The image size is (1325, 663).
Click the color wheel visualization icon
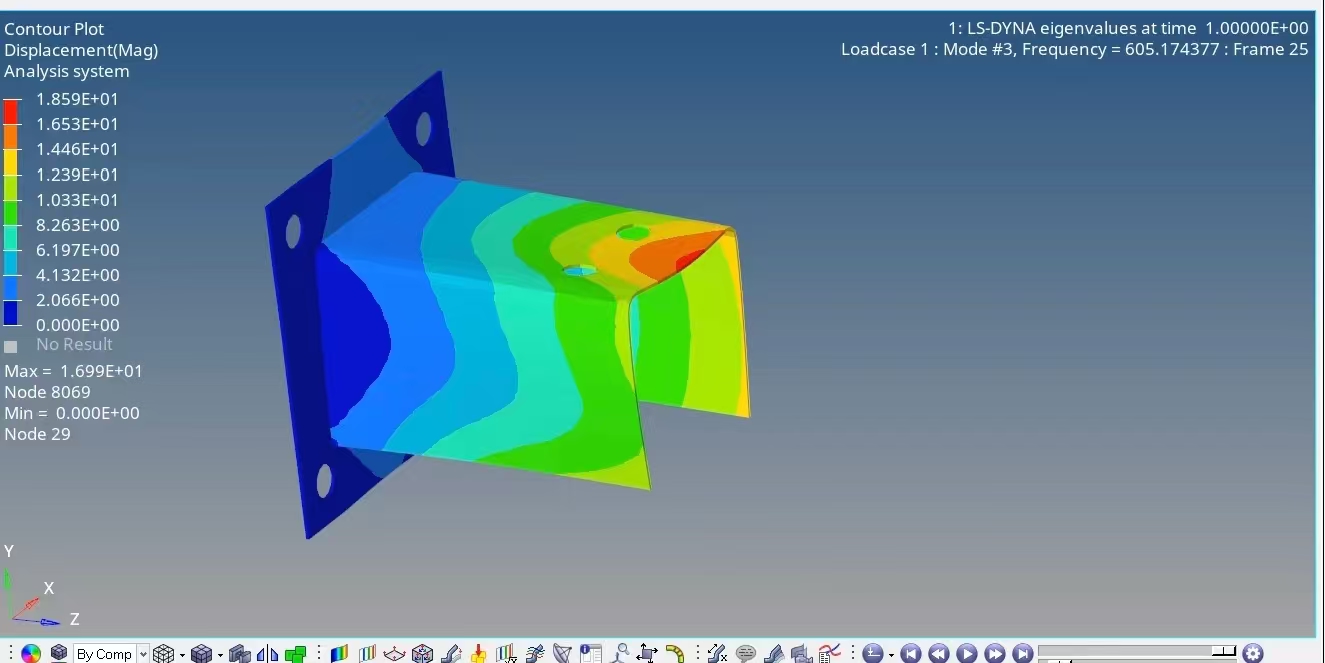(31, 654)
